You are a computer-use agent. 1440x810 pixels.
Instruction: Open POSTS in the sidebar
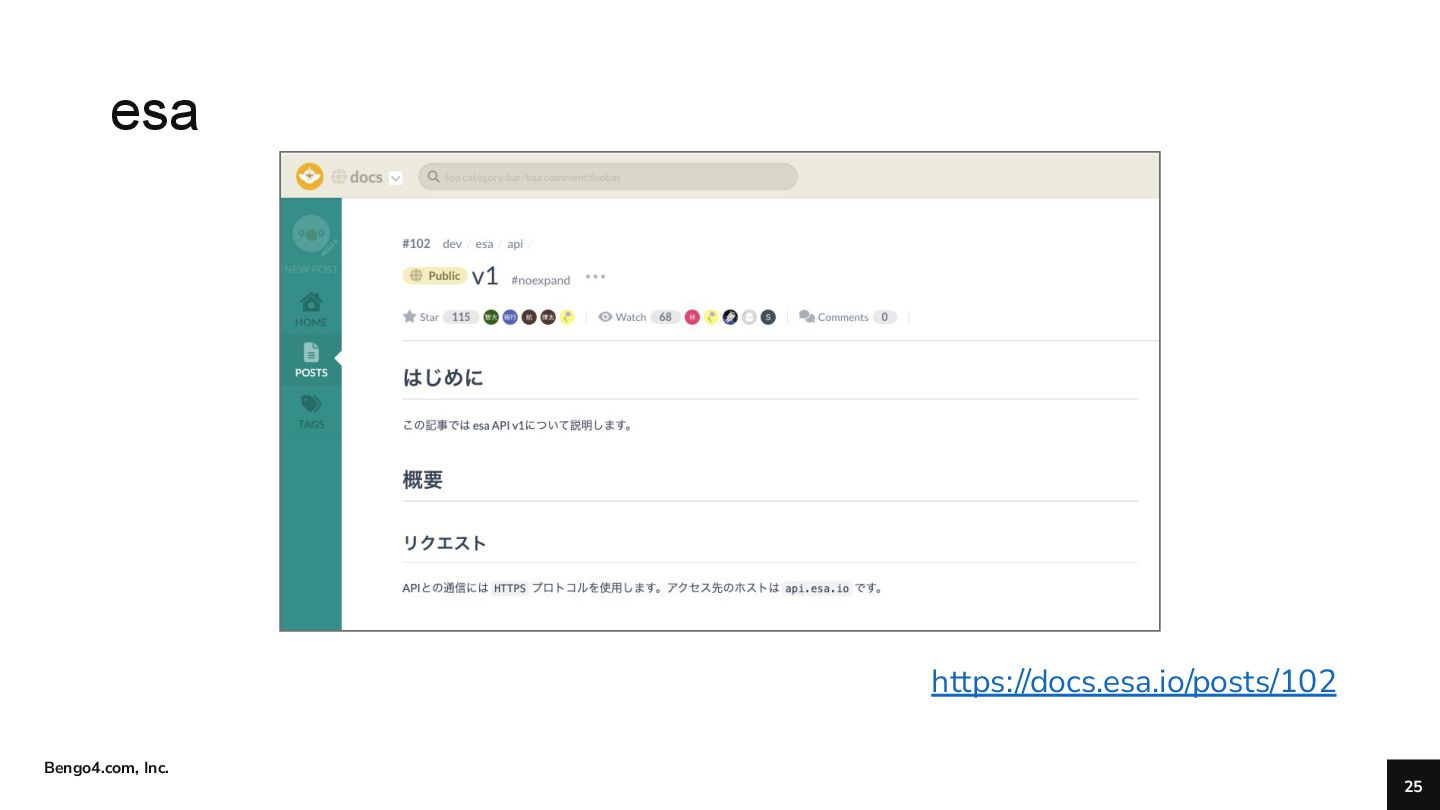coord(311,360)
